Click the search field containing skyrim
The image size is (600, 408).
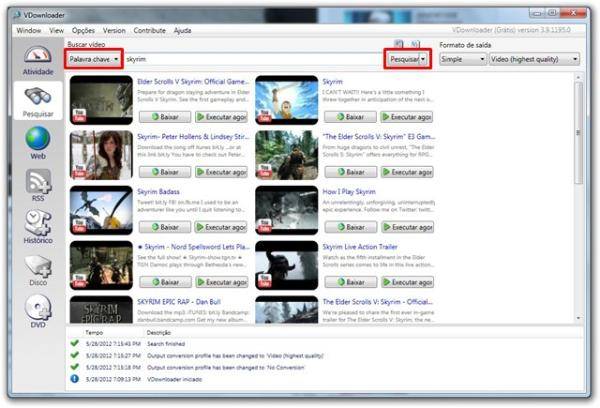pos(253,59)
